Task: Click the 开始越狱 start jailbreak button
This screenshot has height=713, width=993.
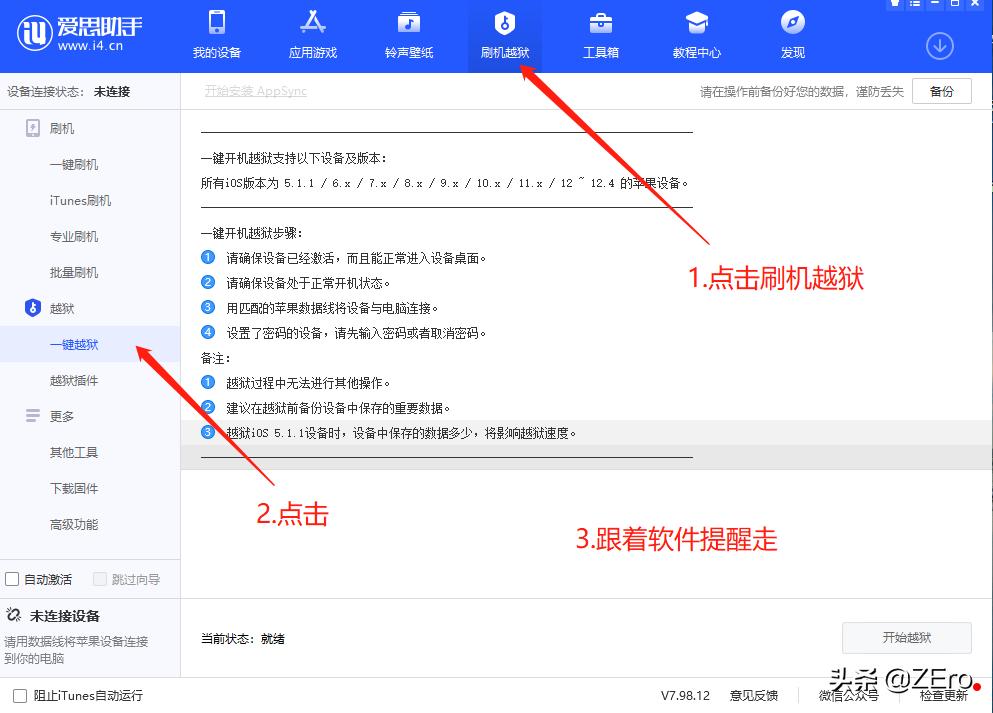Action: [906, 638]
